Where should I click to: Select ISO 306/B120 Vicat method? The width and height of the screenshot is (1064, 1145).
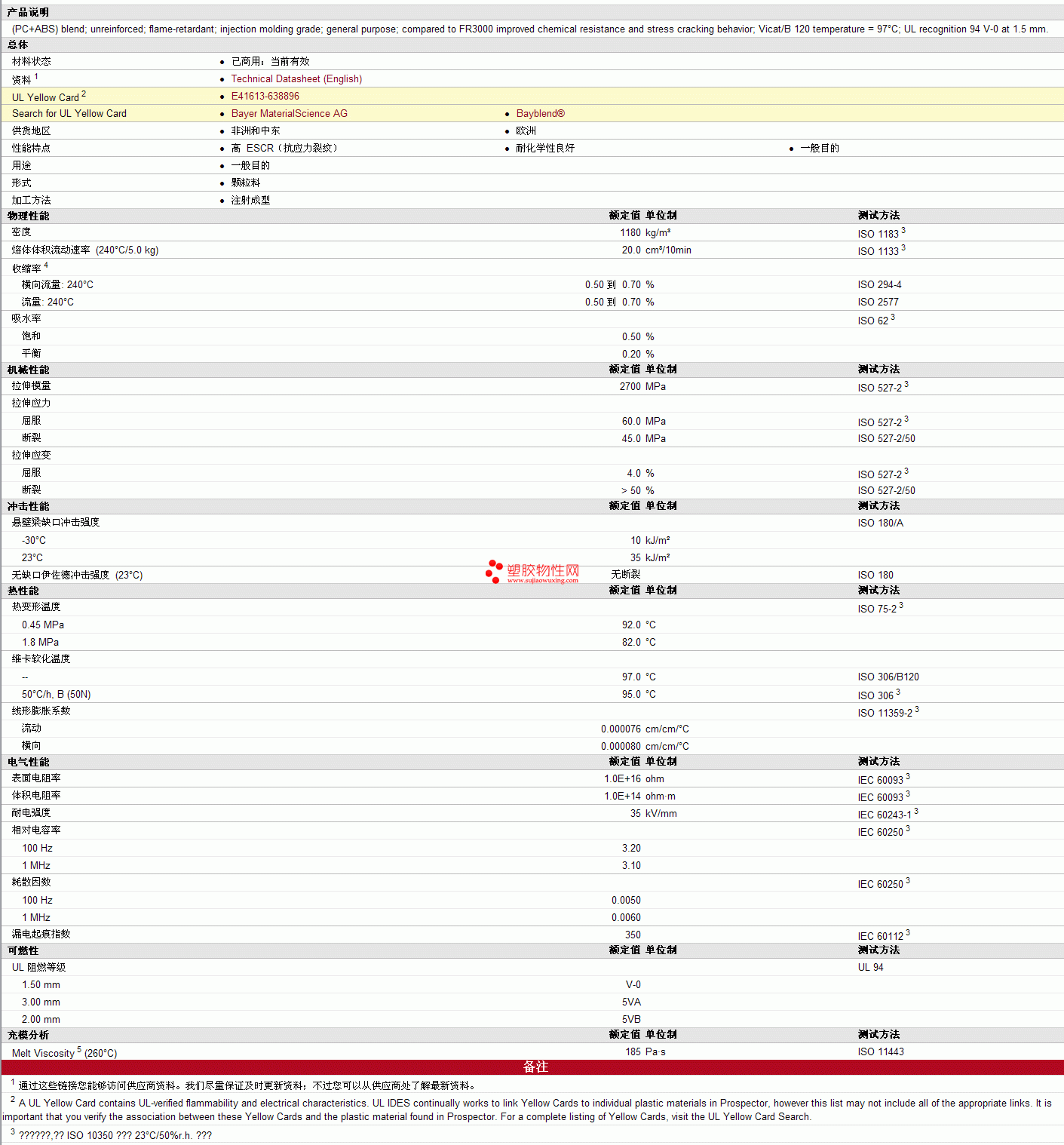(x=888, y=677)
